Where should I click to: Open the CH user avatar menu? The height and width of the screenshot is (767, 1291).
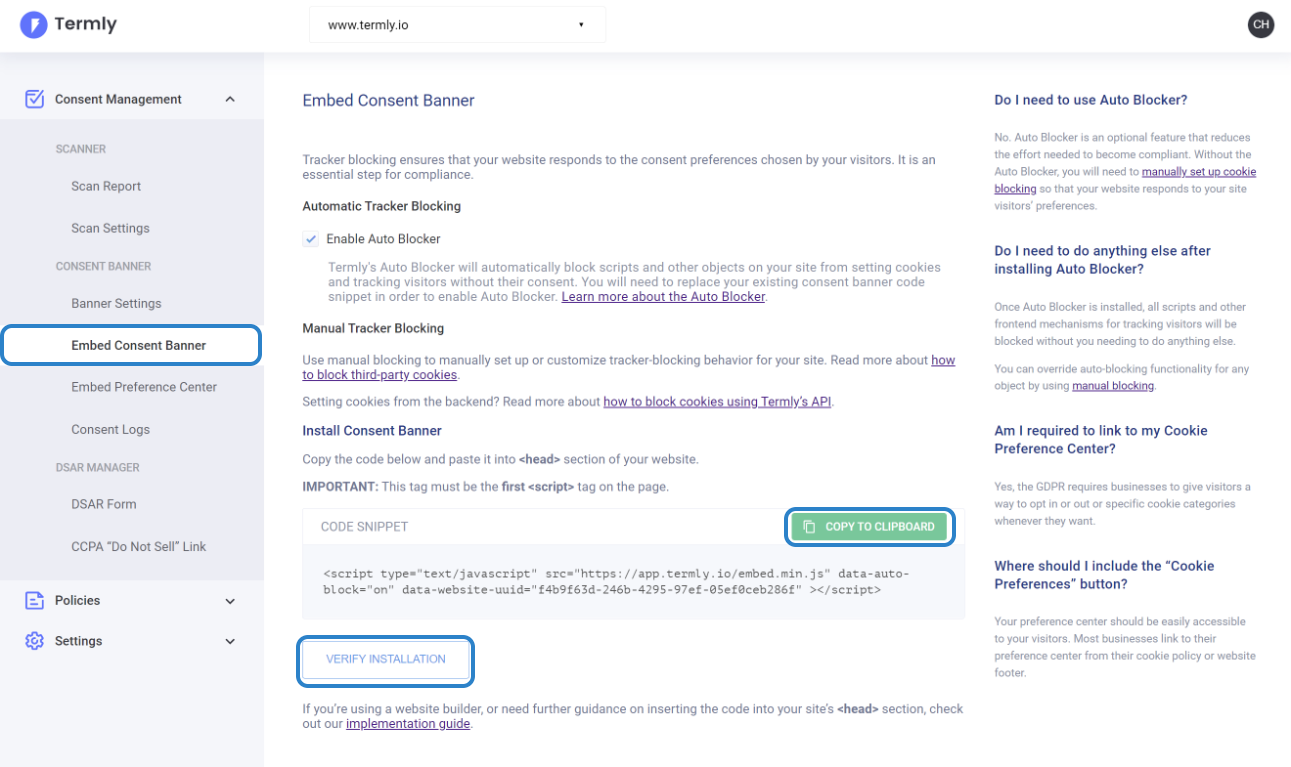(1261, 25)
